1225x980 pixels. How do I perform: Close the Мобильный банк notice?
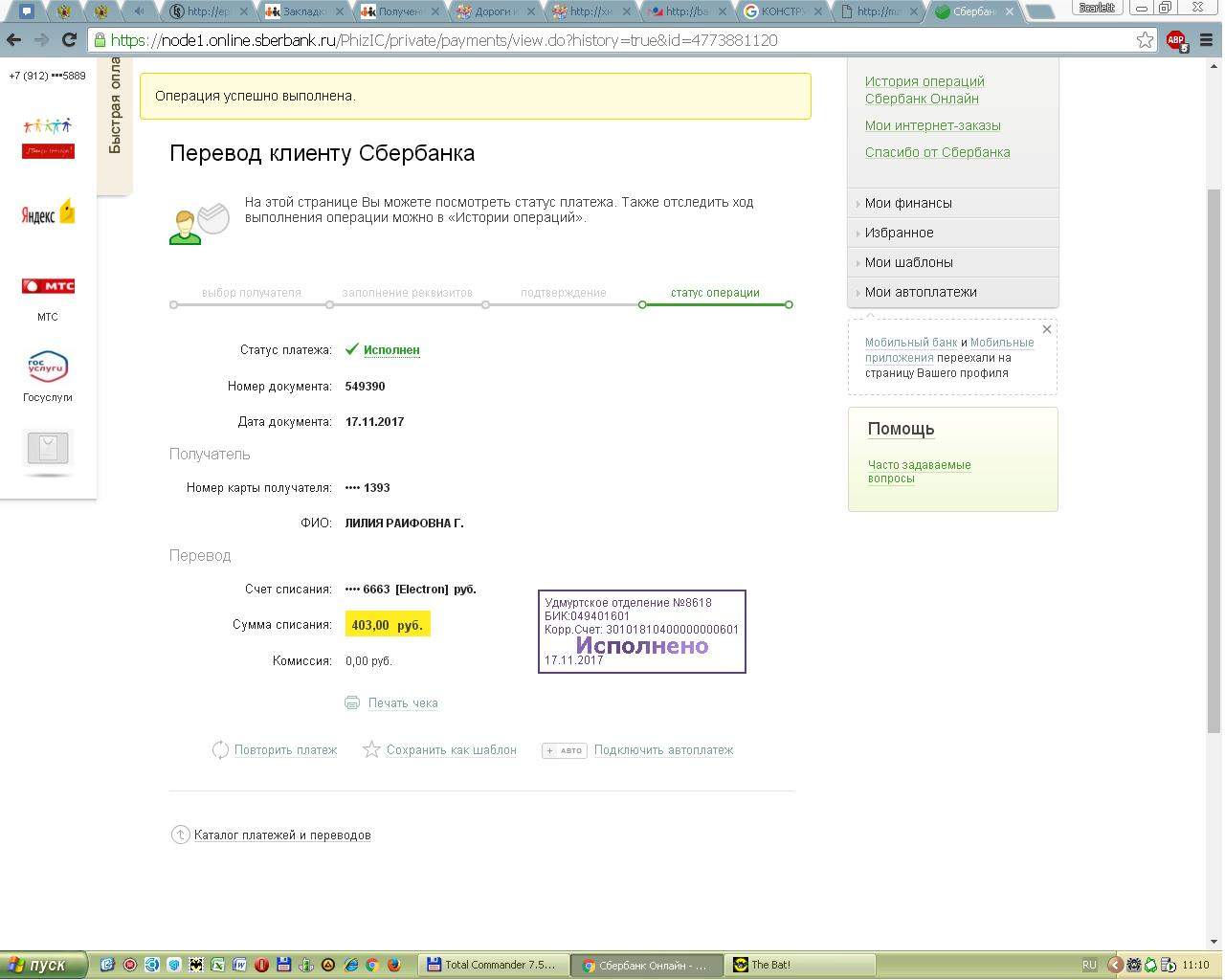pos(1046,329)
